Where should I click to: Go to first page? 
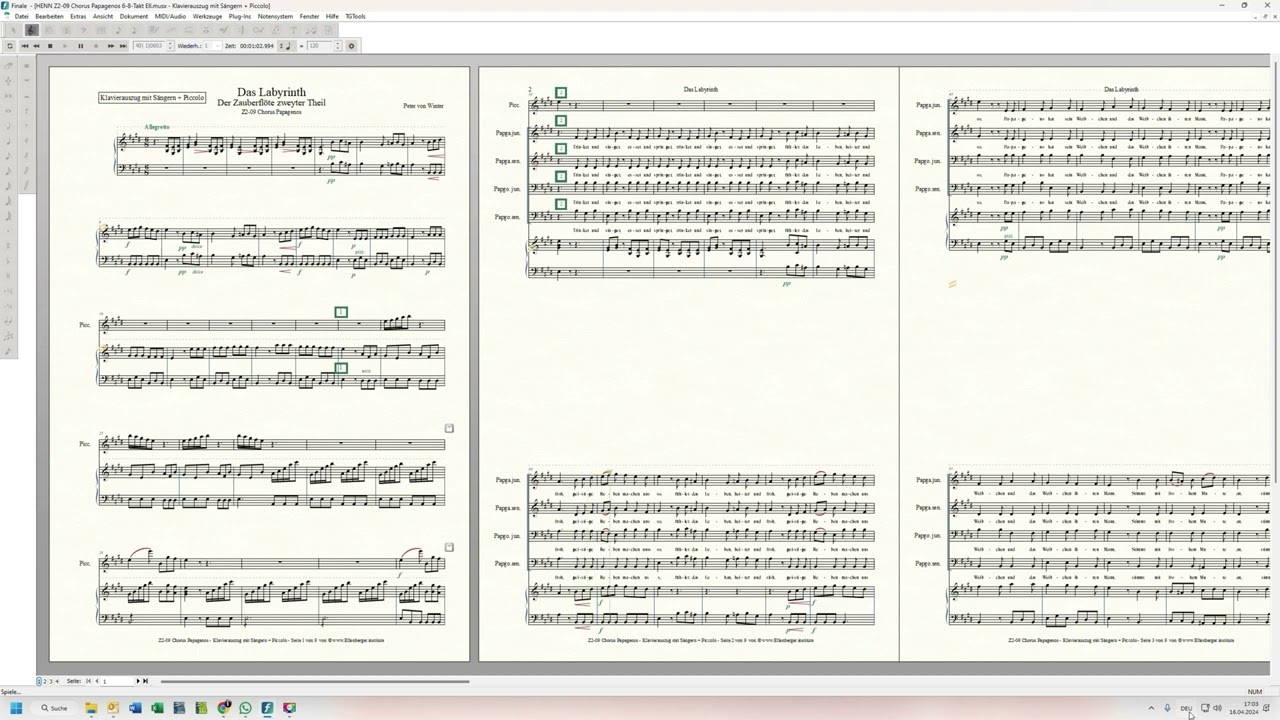coord(88,681)
